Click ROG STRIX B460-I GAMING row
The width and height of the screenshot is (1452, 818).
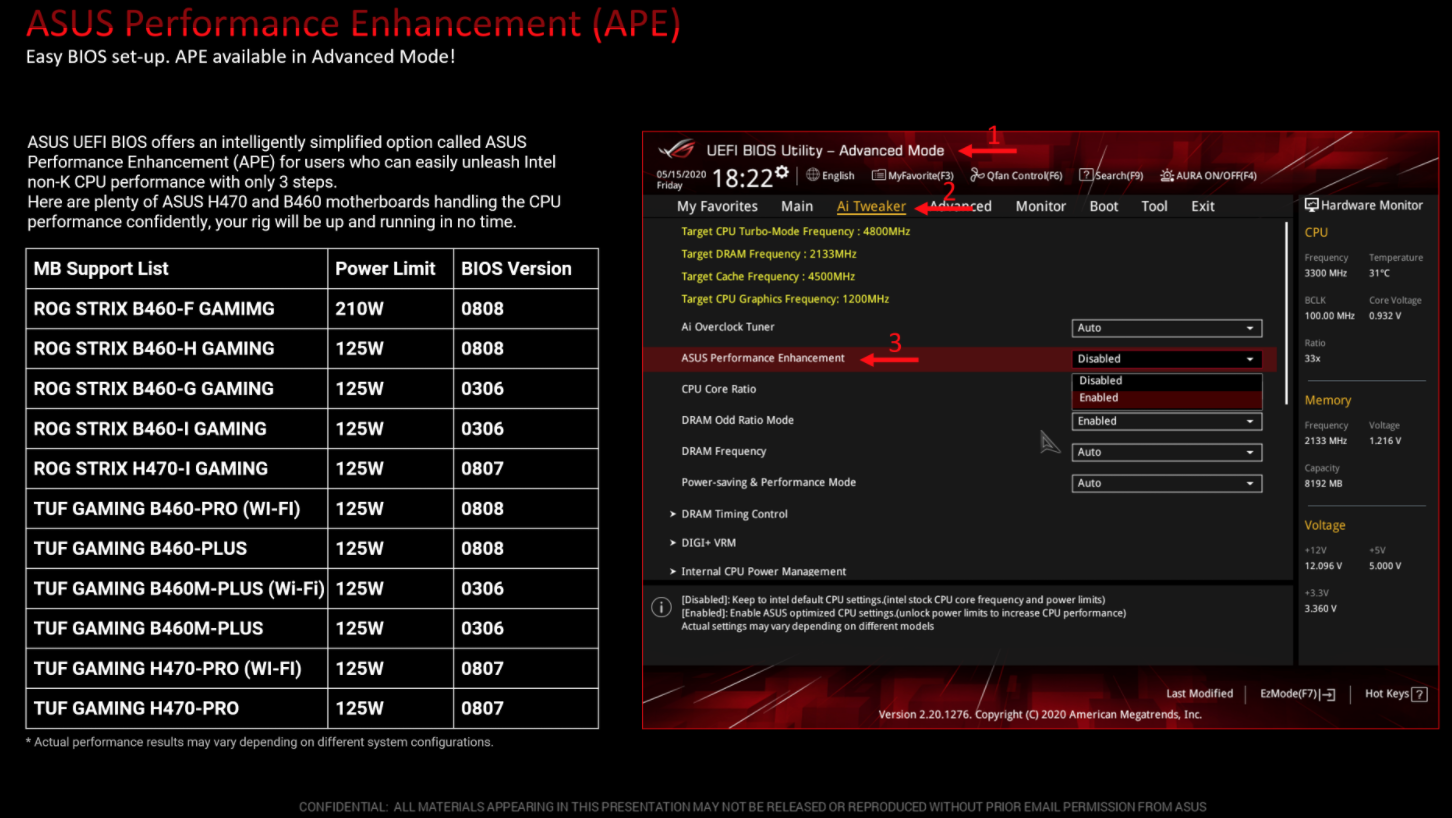(312, 429)
